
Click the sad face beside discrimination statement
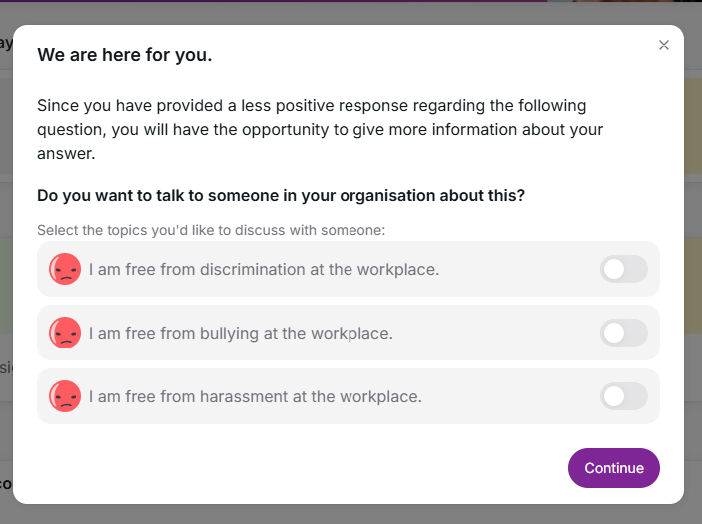click(x=65, y=269)
